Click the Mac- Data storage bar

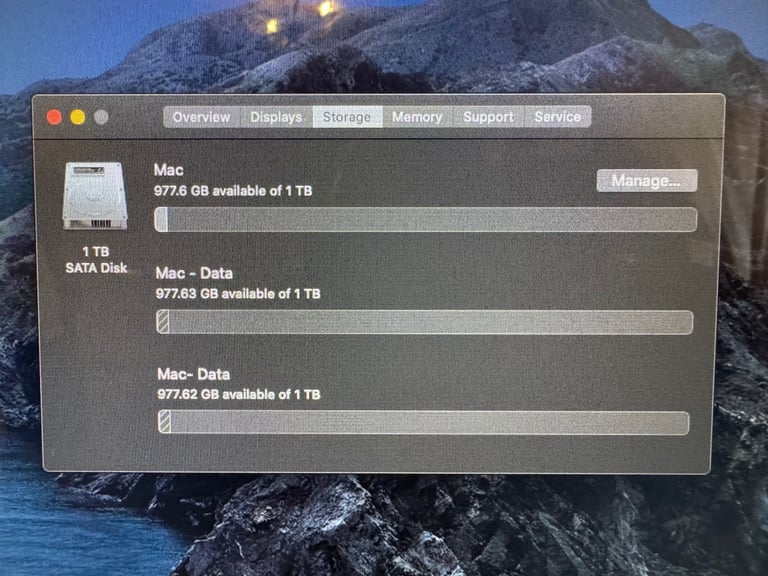424,422
